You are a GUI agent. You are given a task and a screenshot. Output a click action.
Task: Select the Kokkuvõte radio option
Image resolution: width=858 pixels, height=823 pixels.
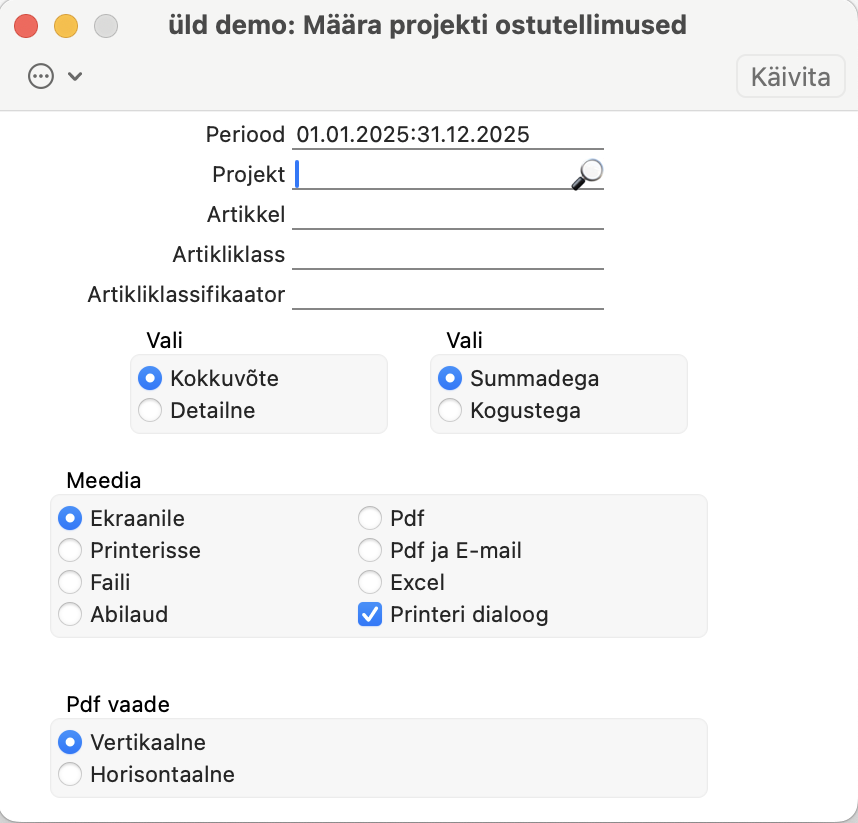(x=150, y=379)
